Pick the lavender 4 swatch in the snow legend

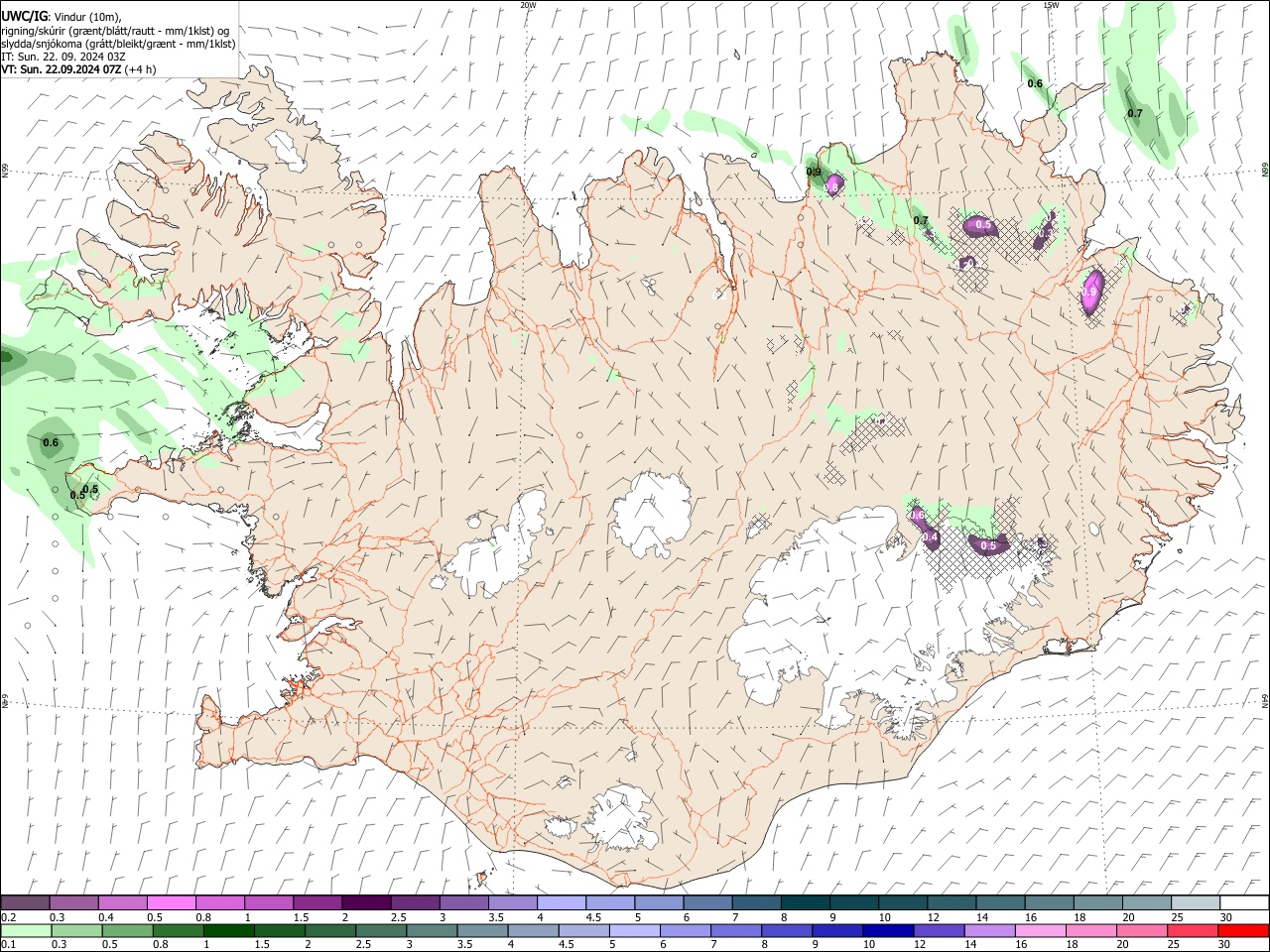pos(562,902)
